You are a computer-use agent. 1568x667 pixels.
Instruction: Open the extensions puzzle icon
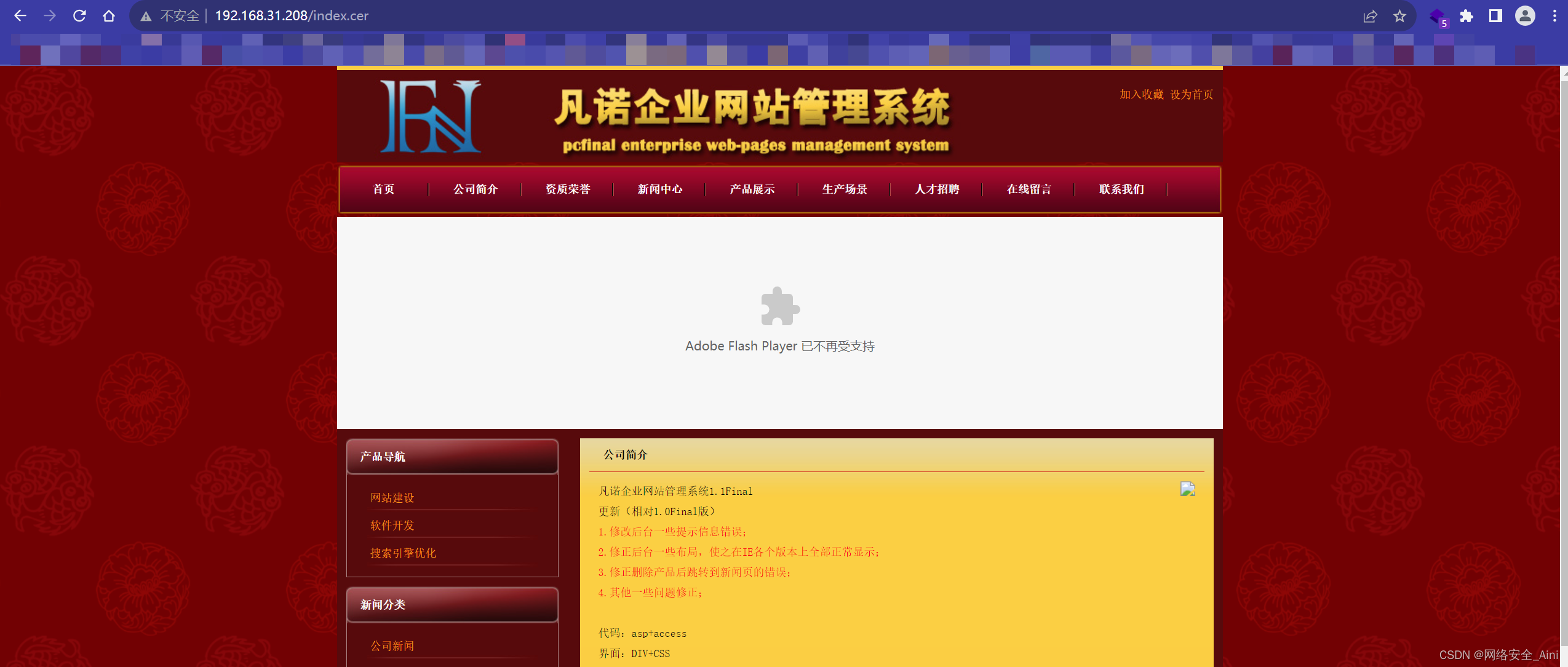[x=1467, y=16]
